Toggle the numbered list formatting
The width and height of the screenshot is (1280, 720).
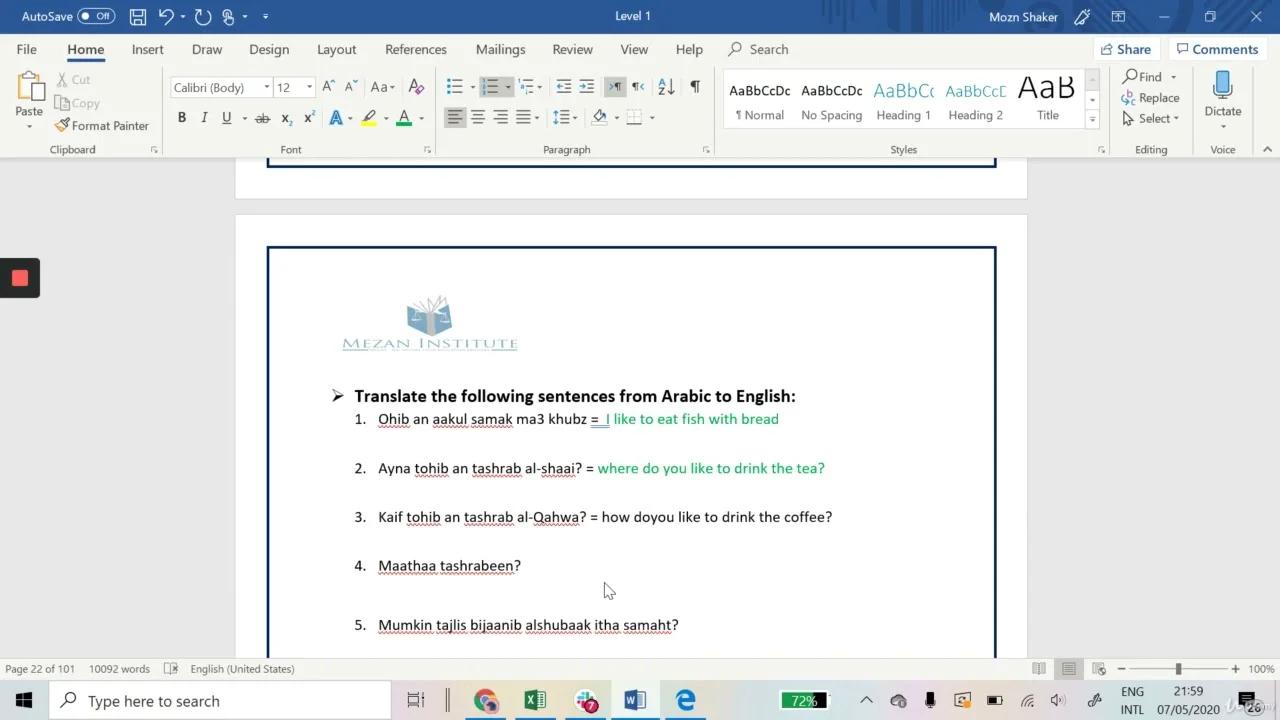(489, 86)
